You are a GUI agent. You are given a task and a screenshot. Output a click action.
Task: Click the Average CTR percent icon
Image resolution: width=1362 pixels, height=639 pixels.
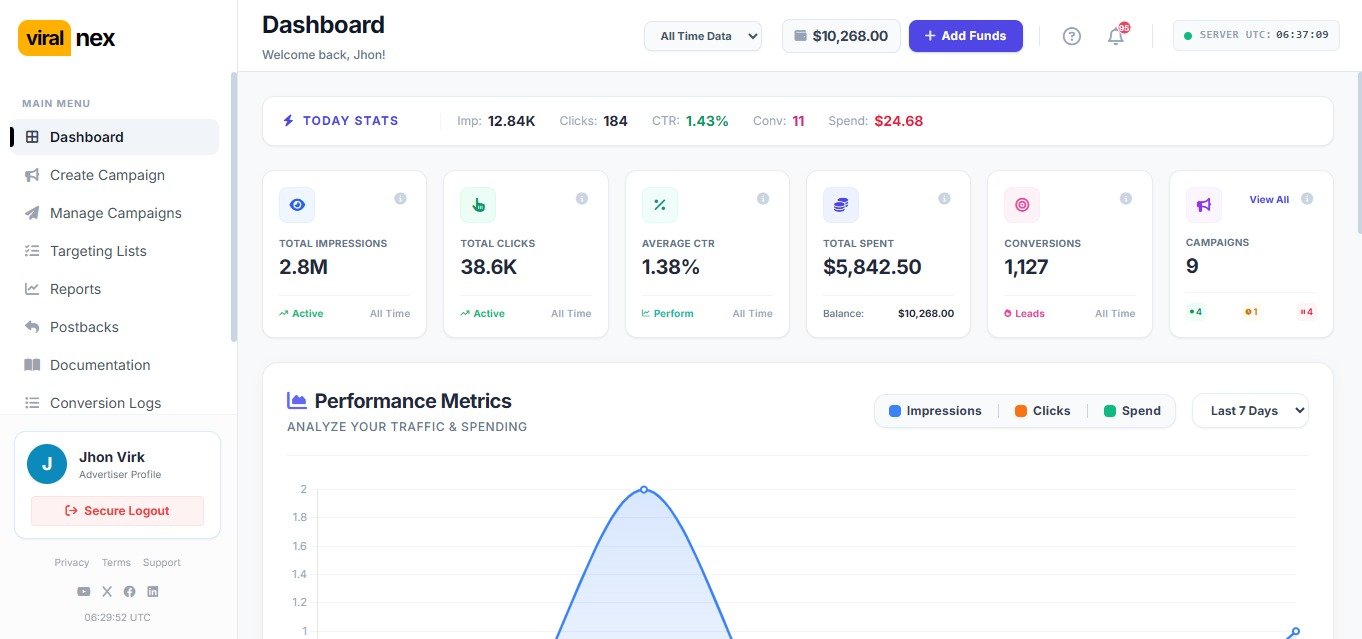(660, 205)
